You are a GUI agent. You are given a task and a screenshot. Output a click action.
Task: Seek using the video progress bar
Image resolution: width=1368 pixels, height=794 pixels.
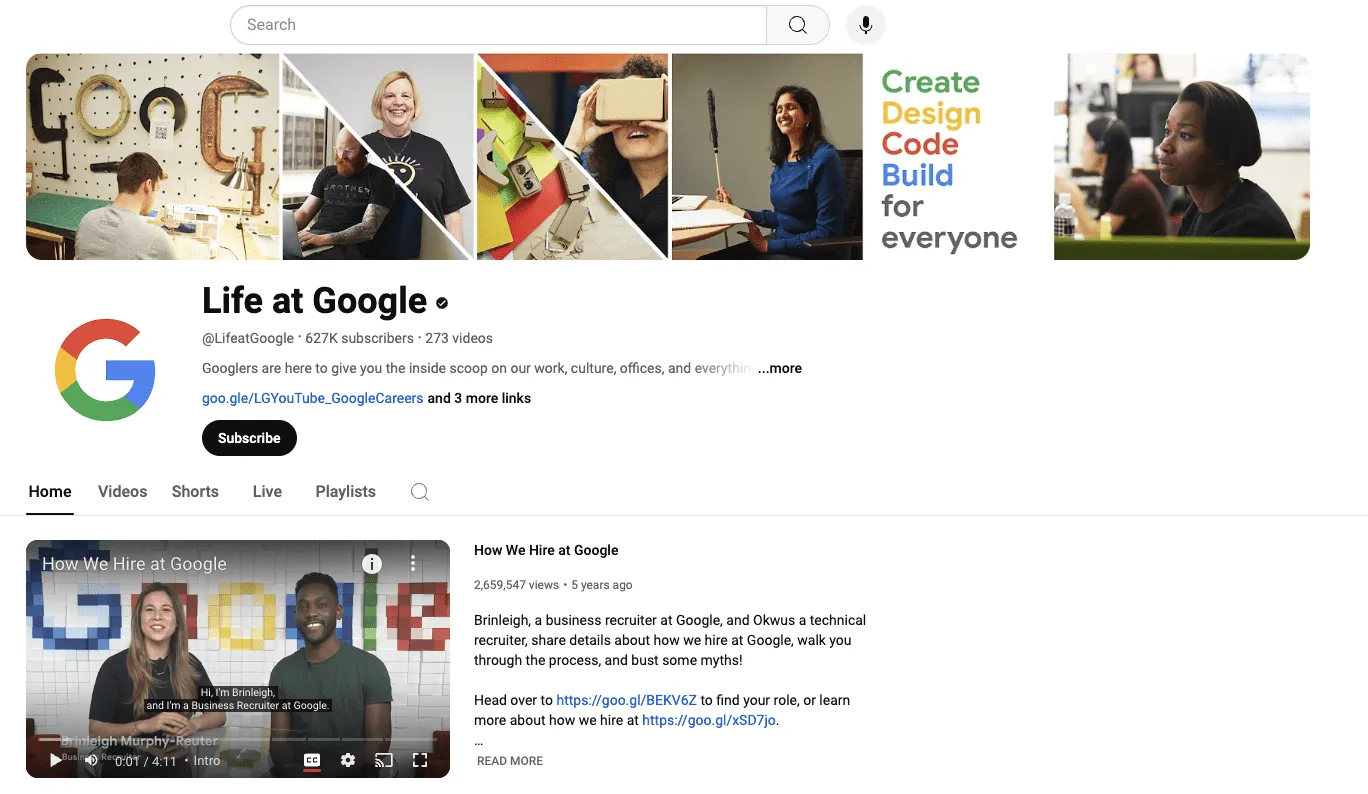pos(238,740)
